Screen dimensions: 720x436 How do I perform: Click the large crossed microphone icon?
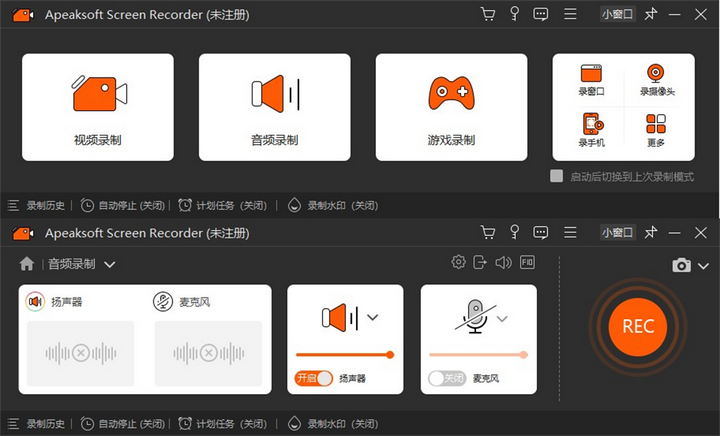[x=475, y=316]
